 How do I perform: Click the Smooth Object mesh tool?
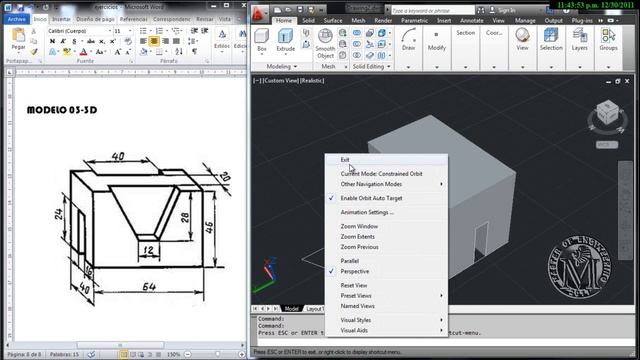pyautogui.click(x=325, y=43)
